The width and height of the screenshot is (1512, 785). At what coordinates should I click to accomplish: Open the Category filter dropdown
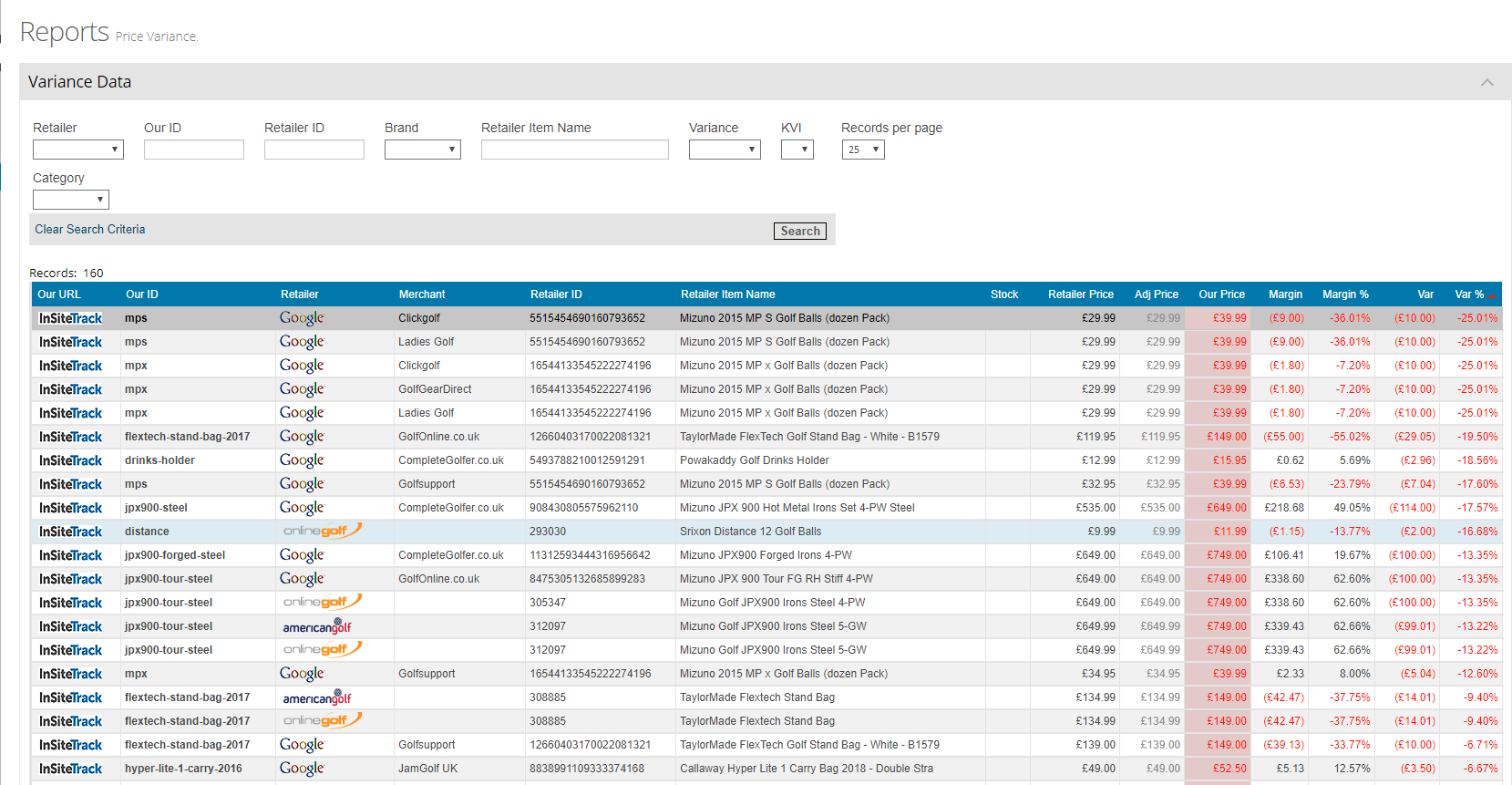click(x=71, y=200)
